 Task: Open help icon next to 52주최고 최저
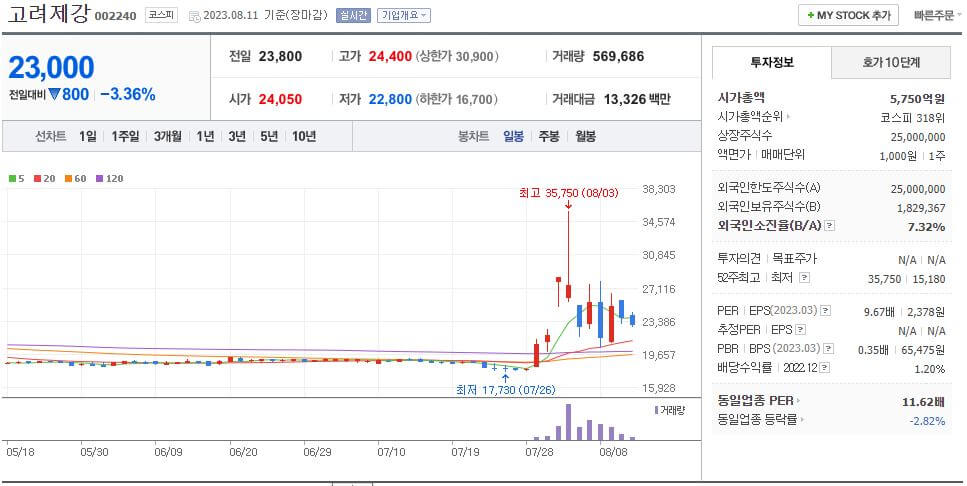coord(804,278)
